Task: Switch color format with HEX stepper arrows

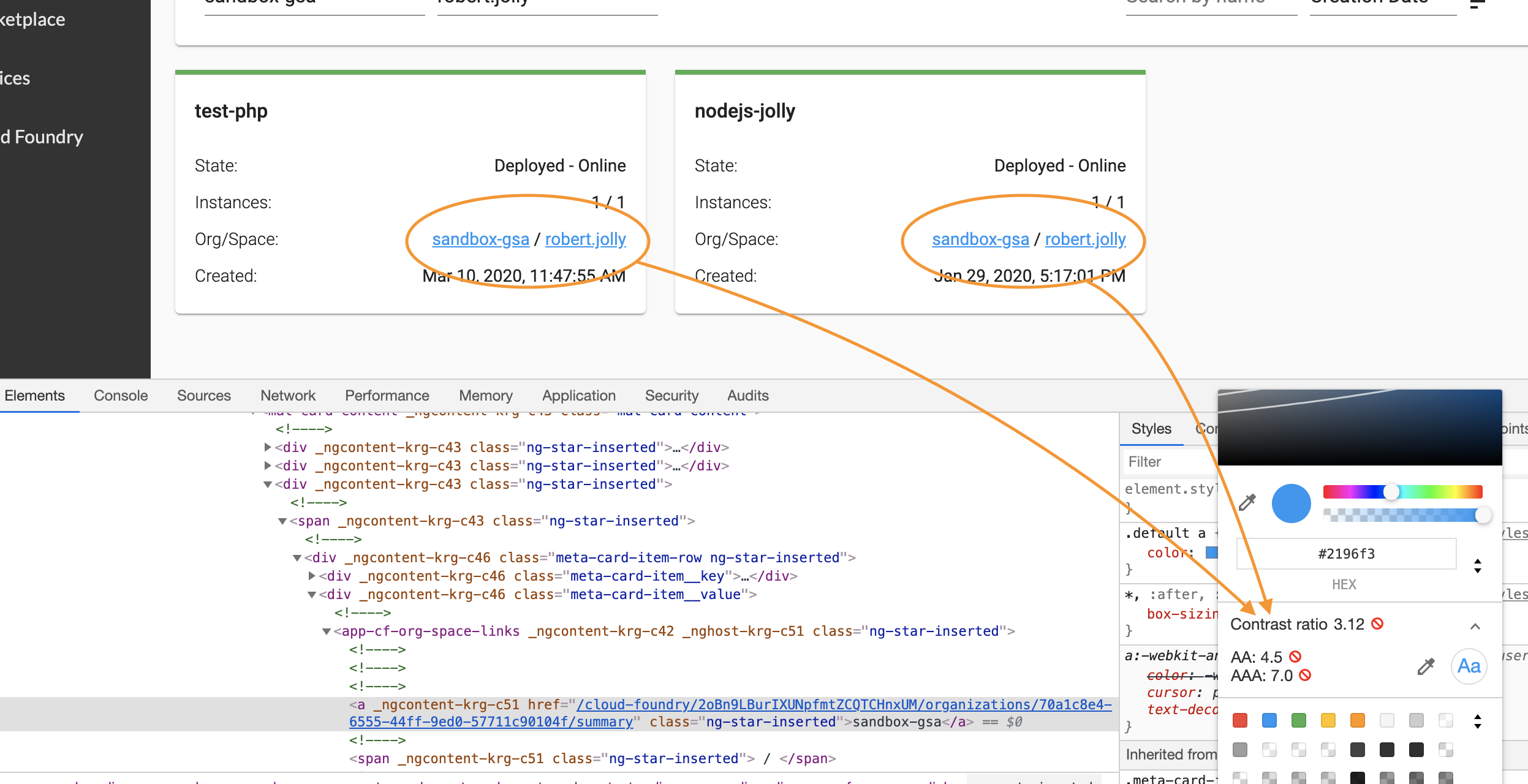Action: coord(1478,566)
